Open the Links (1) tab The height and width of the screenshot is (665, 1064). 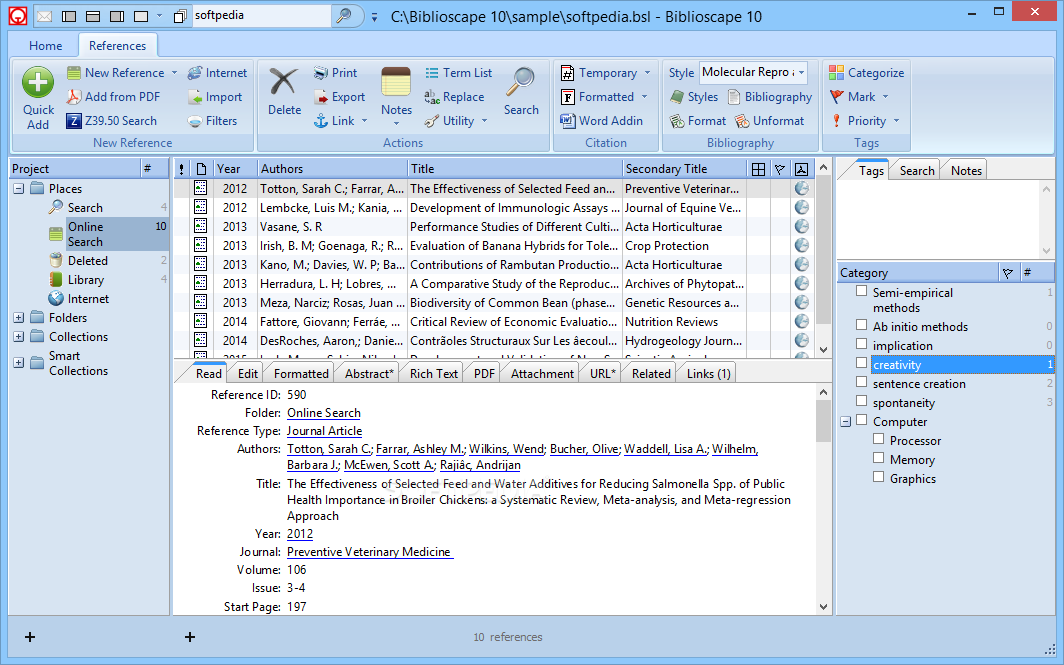tap(708, 373)
